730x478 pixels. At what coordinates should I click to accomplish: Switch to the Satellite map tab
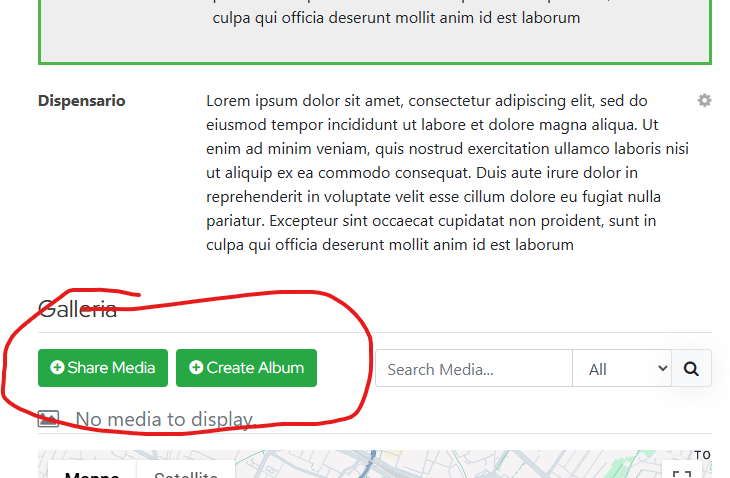186,474
